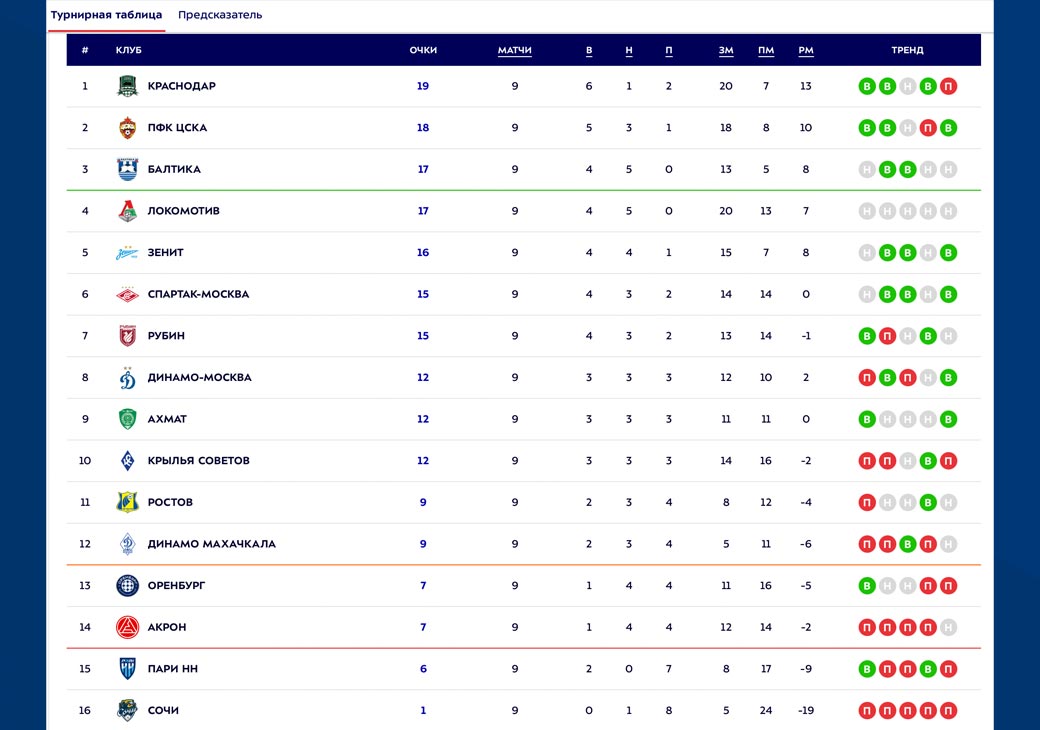Viewport: 1040px width, 730px height.
Task: Sort by the ЗМ goals scored column
Action: 726,50
